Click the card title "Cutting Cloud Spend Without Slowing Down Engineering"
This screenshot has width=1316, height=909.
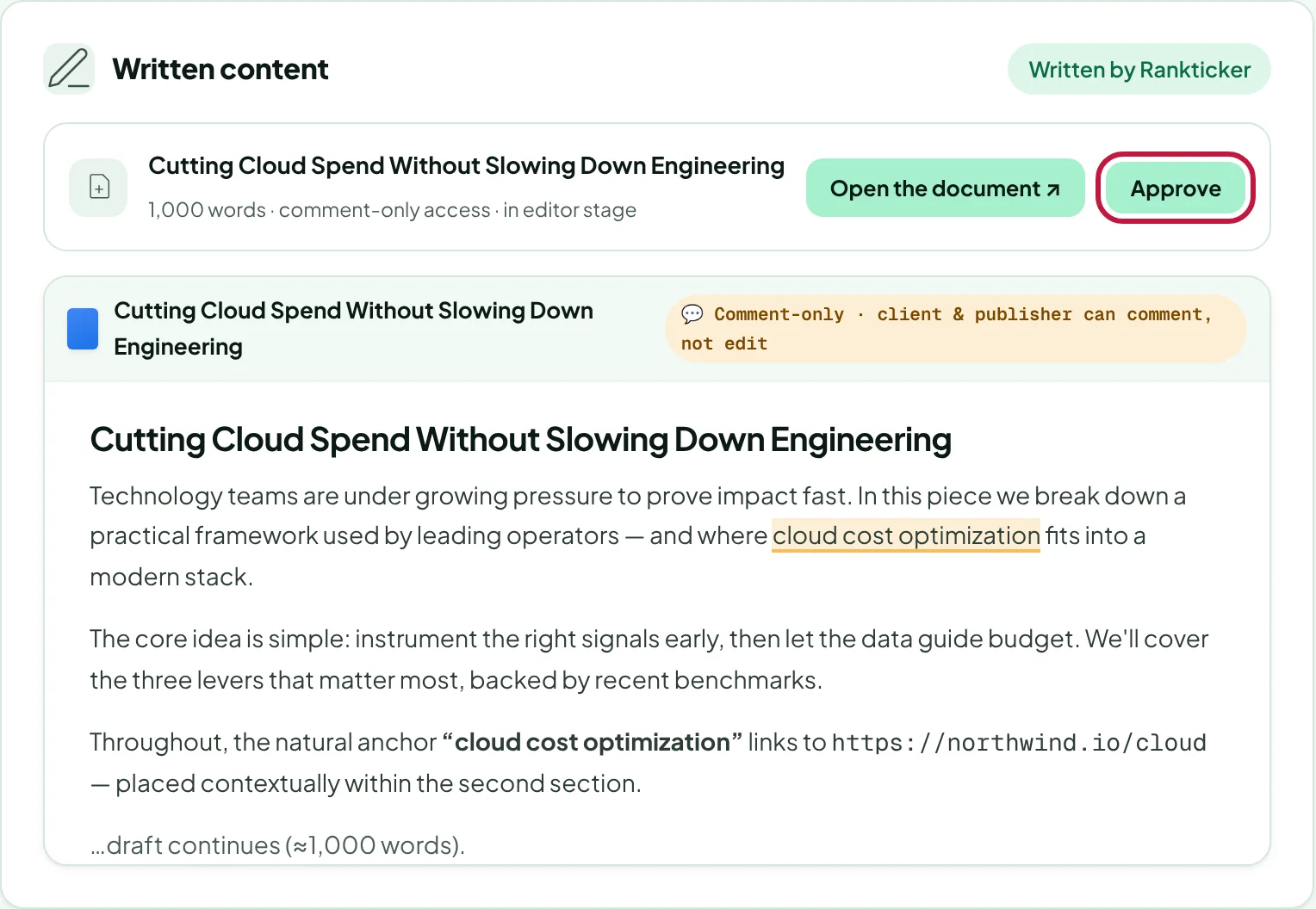click(x=466, y=165)
